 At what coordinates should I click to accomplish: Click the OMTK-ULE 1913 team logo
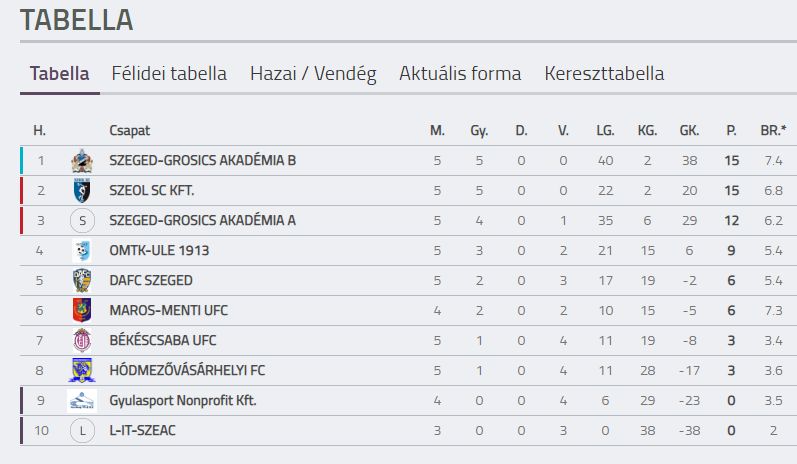81,251
